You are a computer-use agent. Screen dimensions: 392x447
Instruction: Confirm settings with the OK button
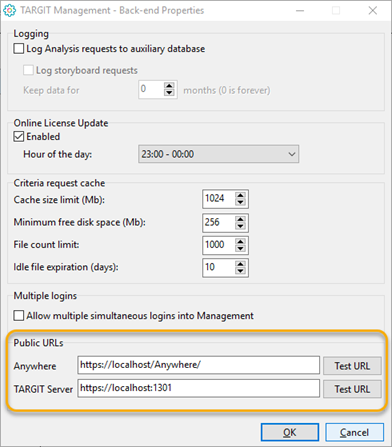pyautogui.click(x=290, y=432)
